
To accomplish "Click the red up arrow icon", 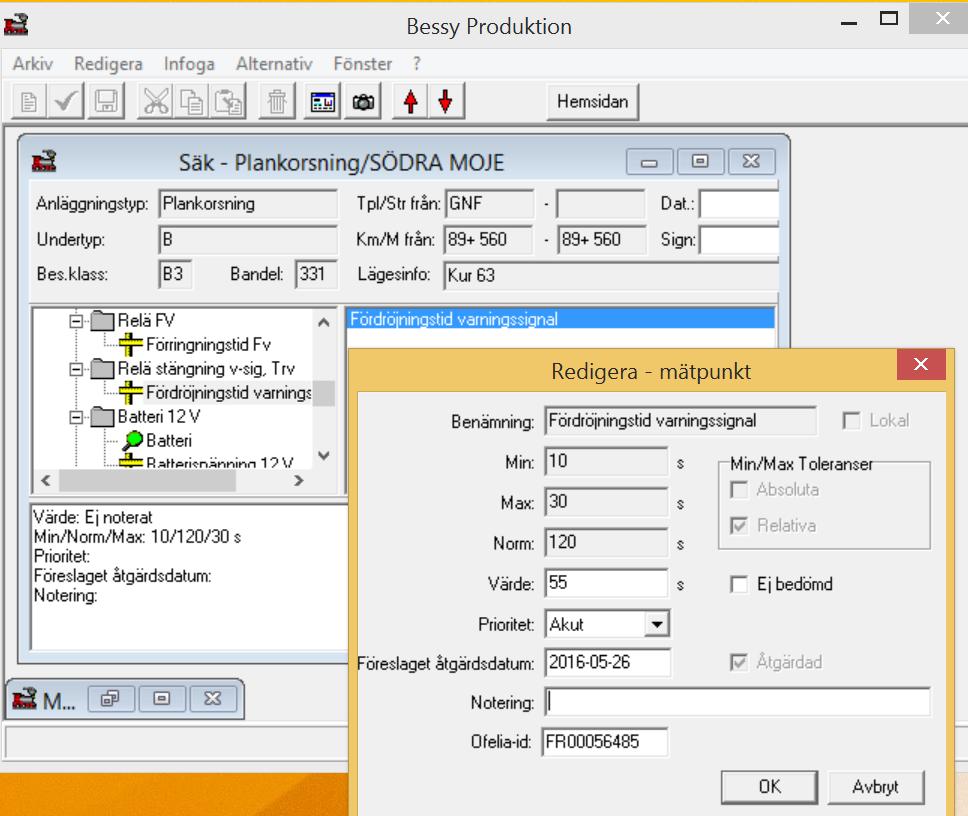I will pyautogui.click(x=411, y=102).
